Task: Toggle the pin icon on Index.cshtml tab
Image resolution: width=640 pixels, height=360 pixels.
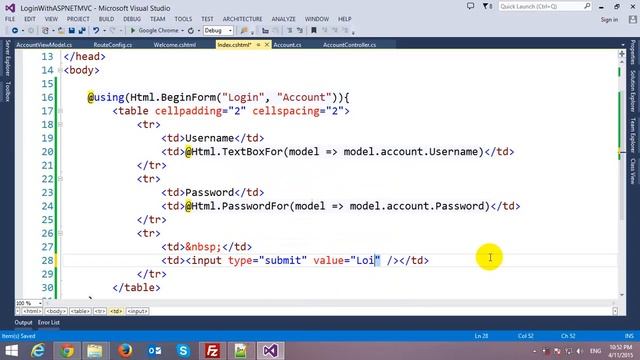Action: (x=258, y=44)
